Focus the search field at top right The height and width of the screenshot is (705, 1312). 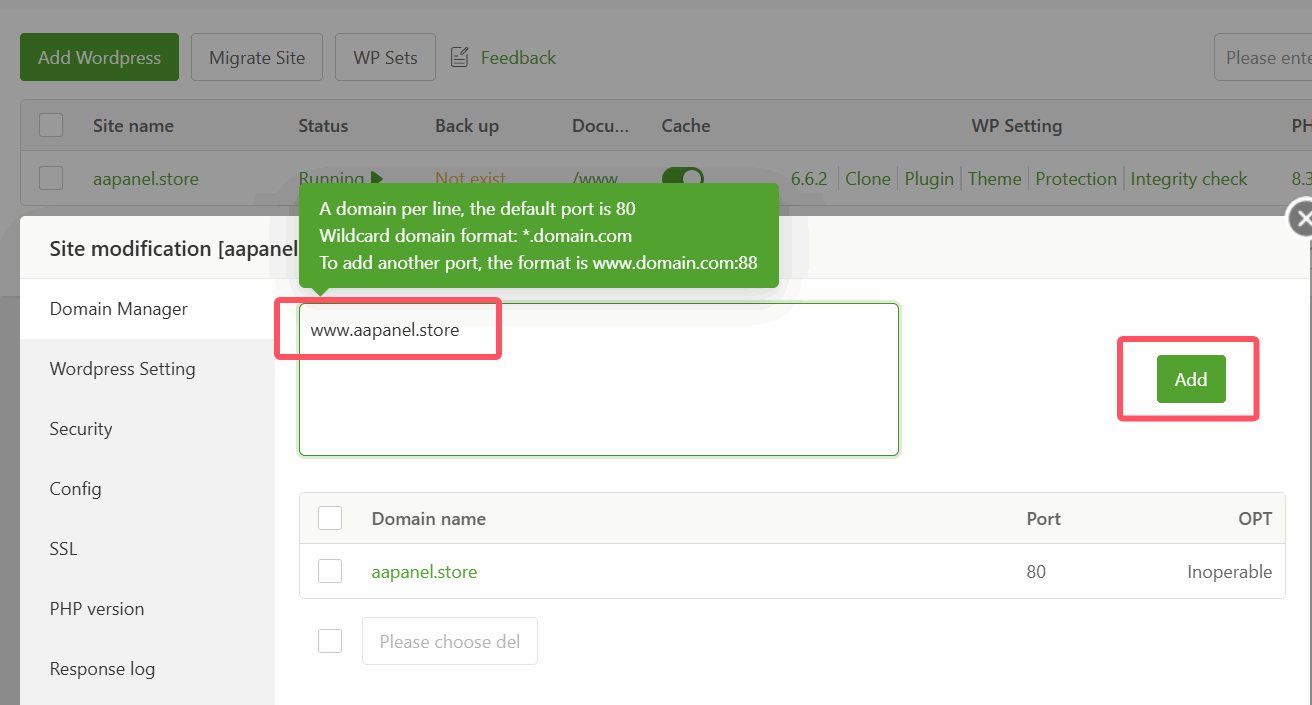pos(1263,57)
